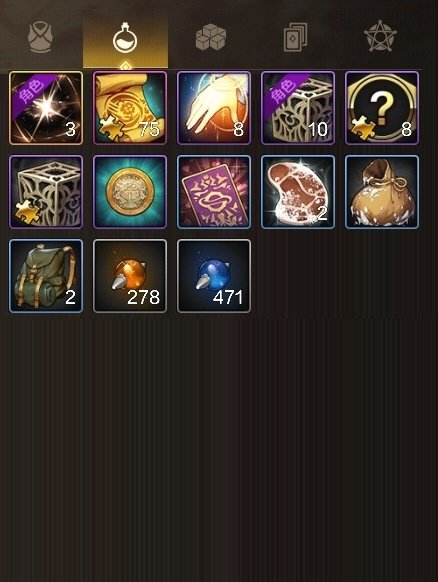The width and height of the screenshot is (438, 582).
Task: Click the empty slot after blue orb
Action: pyautogui.click(x=298, y=276)
